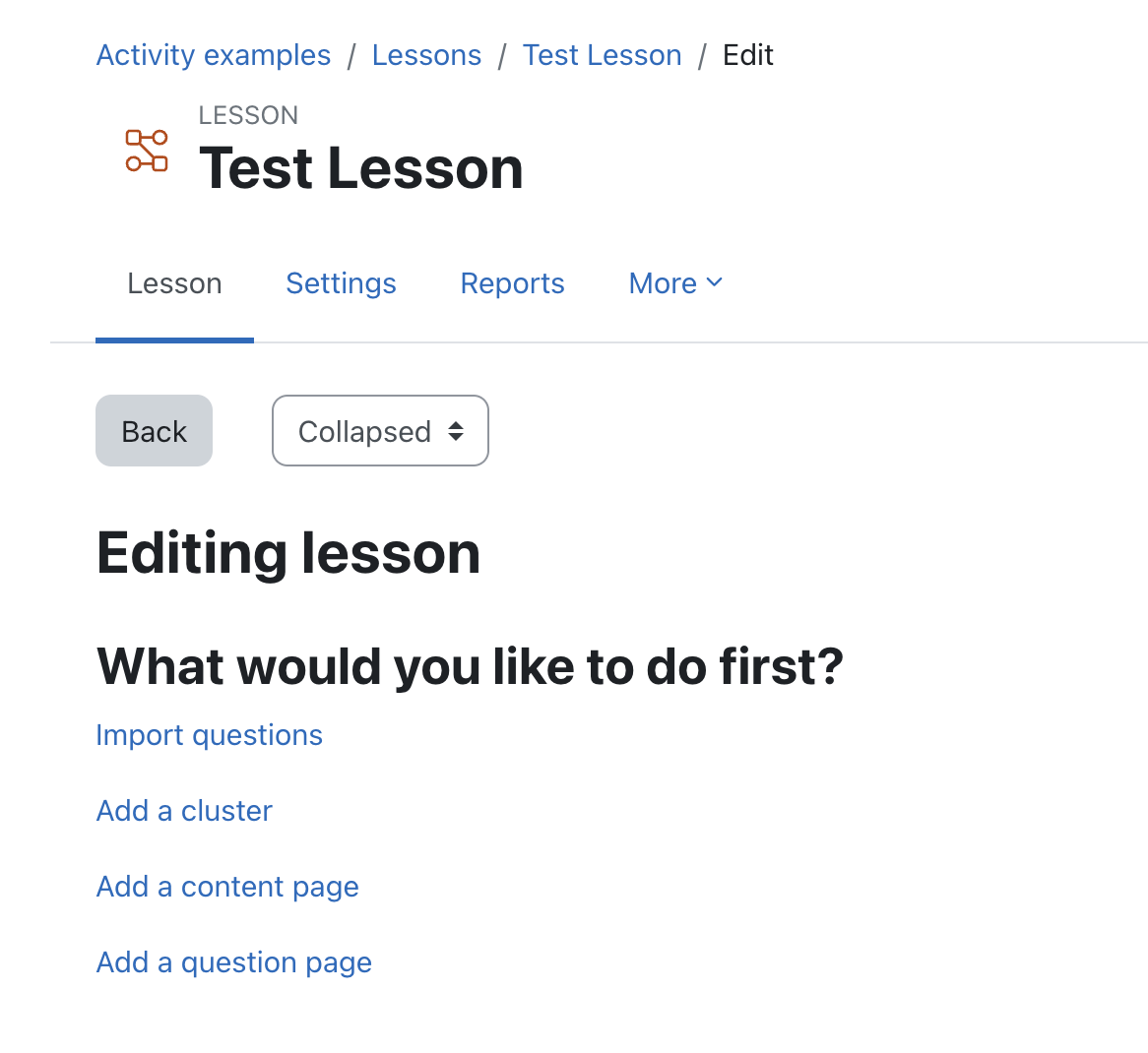The height and width of the screenshot is (1053, 1148).
Task: Select Add a content page
Action: click(x=227, y=887)
